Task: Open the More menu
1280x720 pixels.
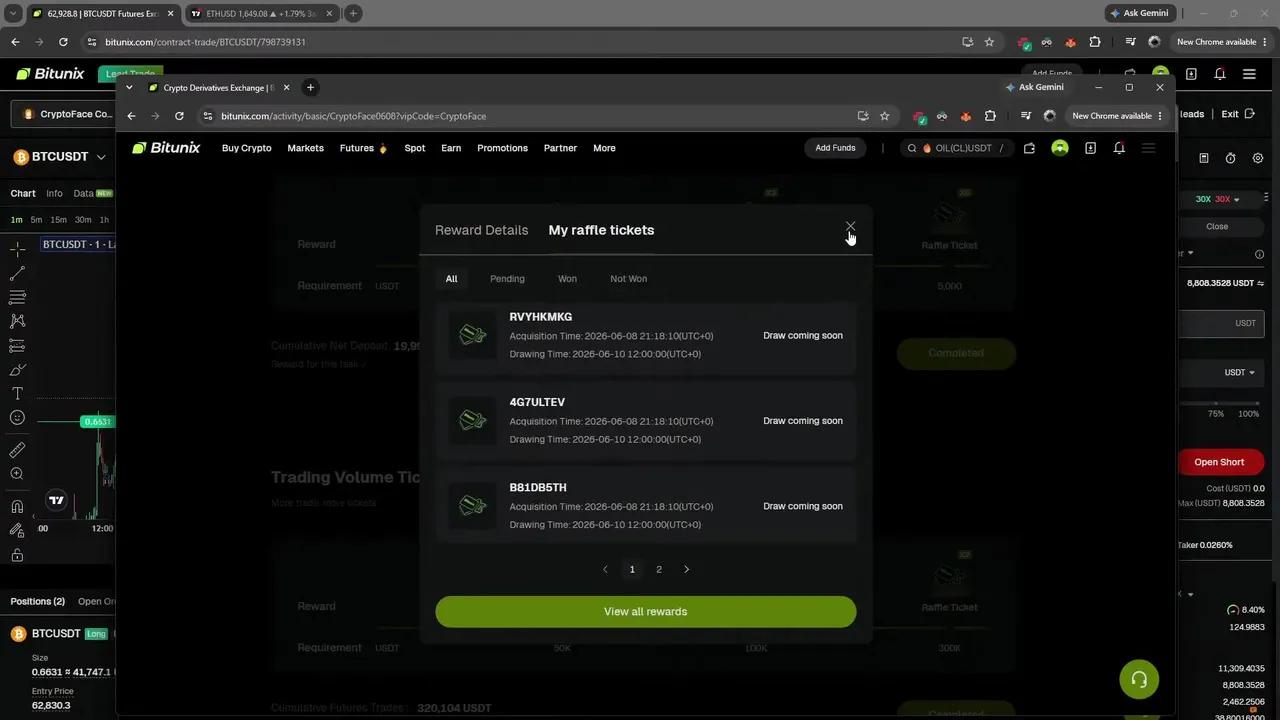Action: 604,148
